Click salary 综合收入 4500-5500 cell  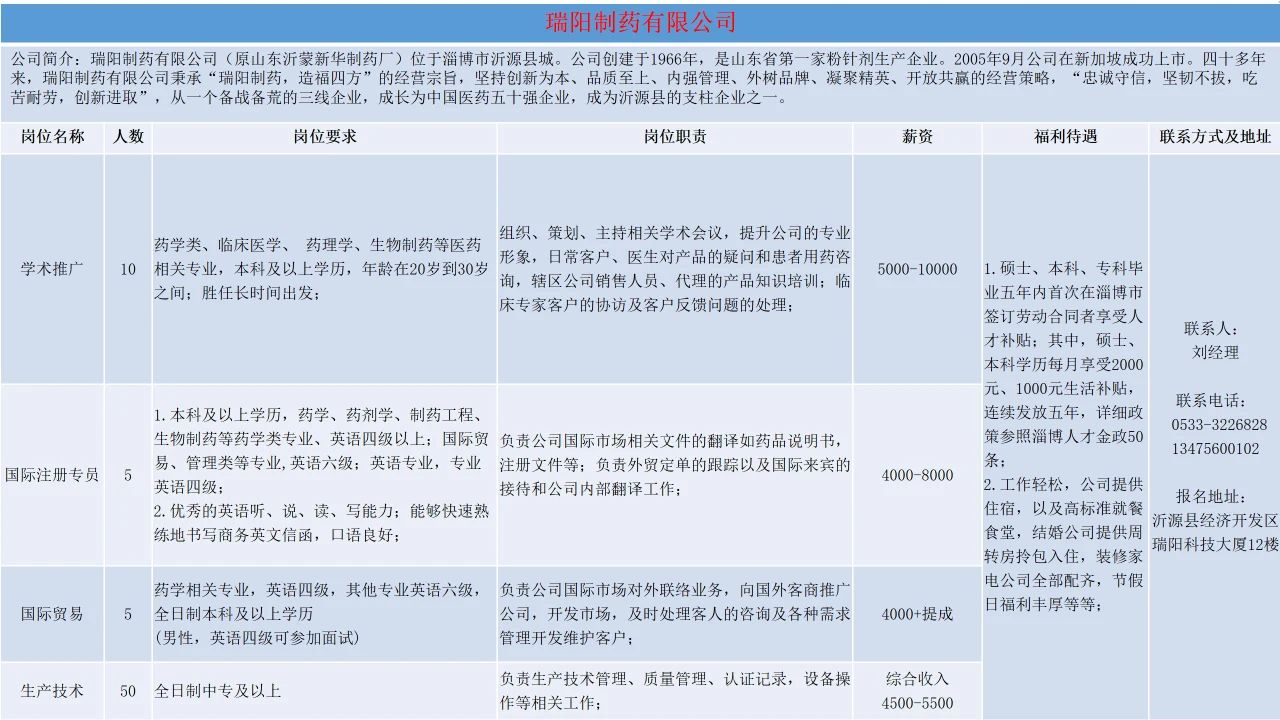click(917, 691)
